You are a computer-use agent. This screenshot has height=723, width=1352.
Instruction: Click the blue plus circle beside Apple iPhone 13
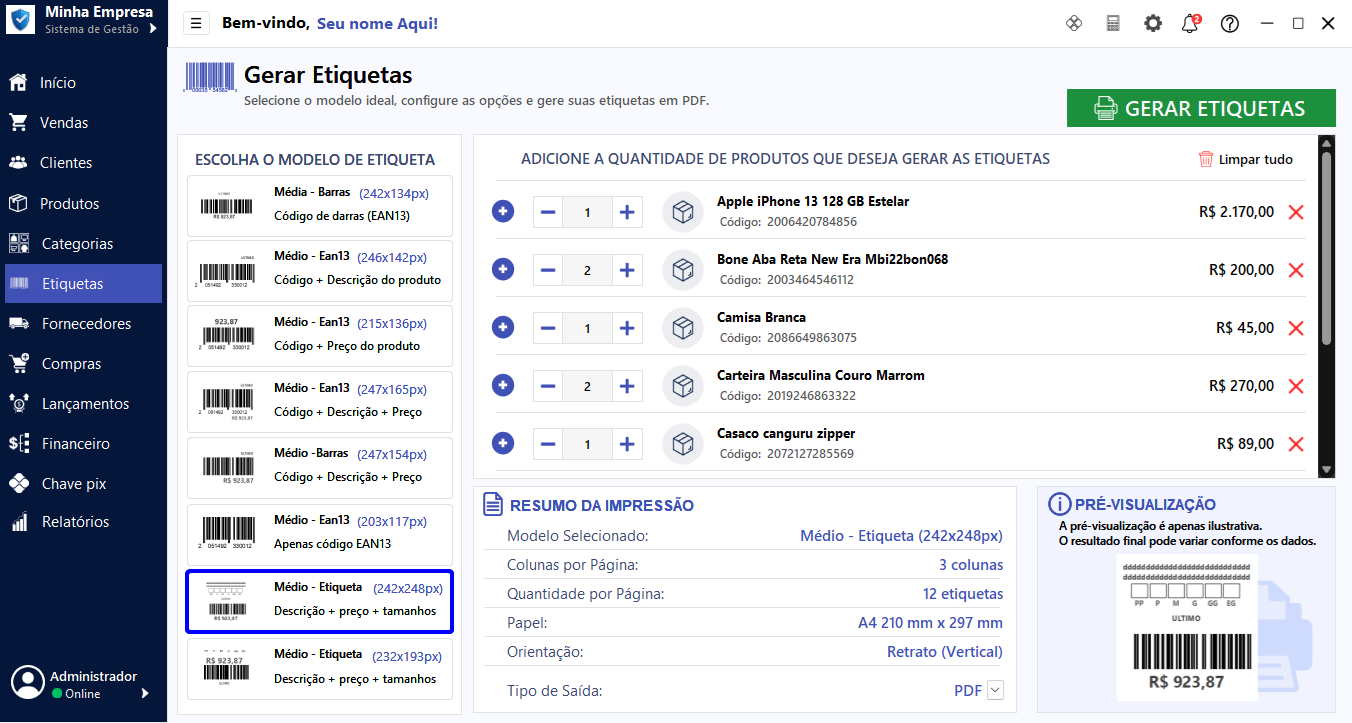click(x=503, y=211)
